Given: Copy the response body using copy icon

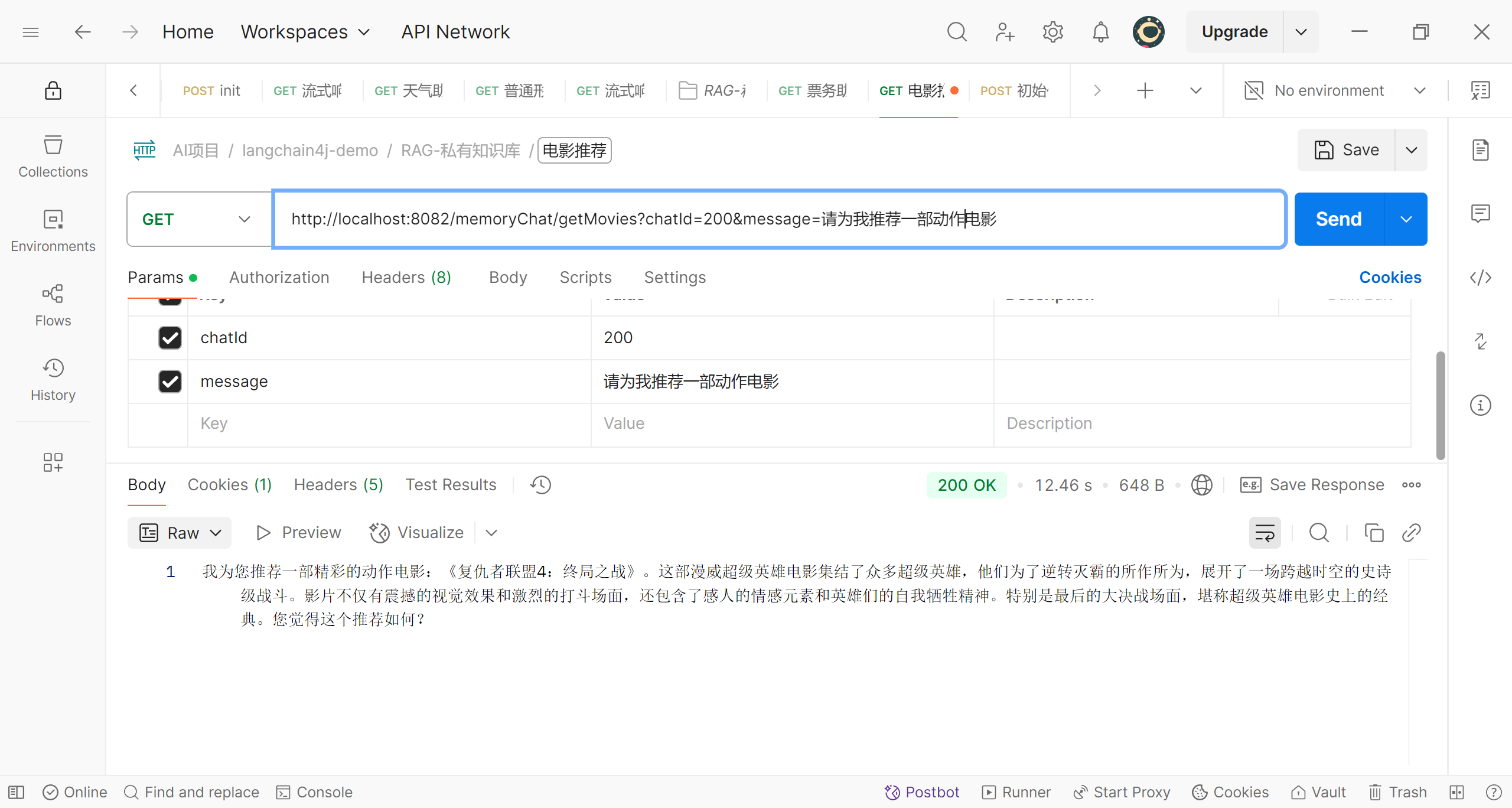Looking at the screenshot, I should tap(1374, 533).
